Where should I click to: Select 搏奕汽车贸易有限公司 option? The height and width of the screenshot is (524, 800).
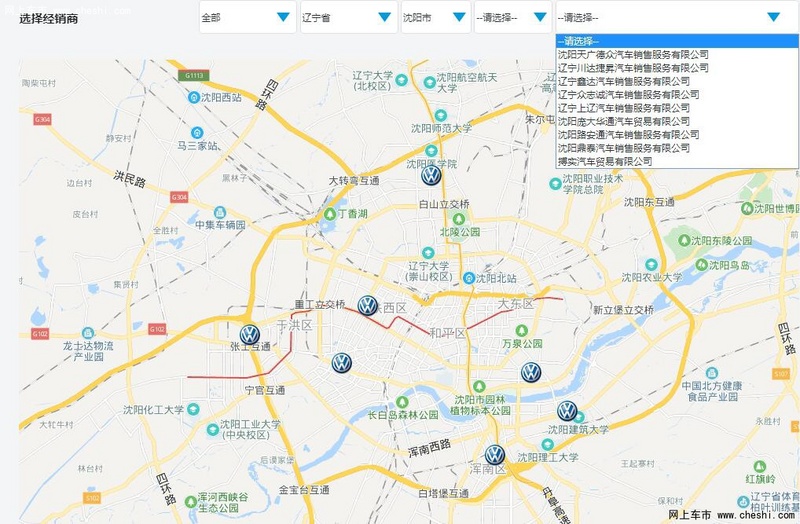pyautogui.click(x=677, y=161)
